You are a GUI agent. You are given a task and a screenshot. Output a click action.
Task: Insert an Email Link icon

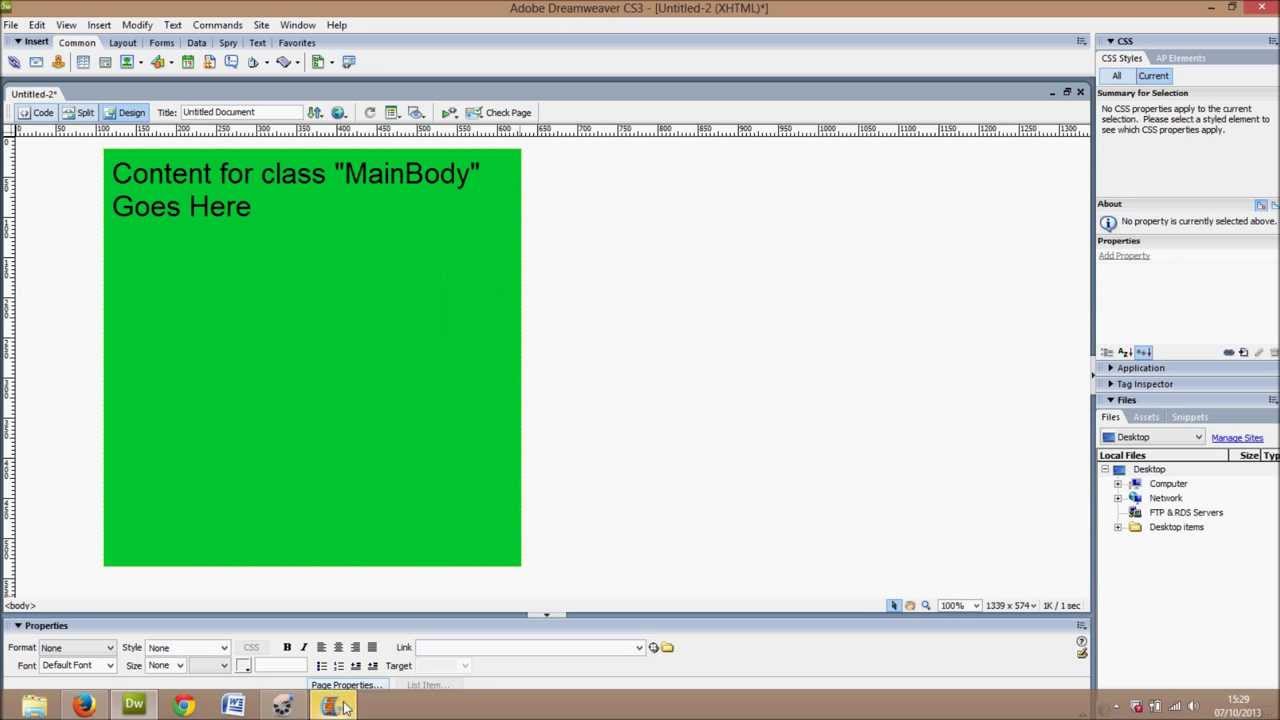tap(36, 62)
